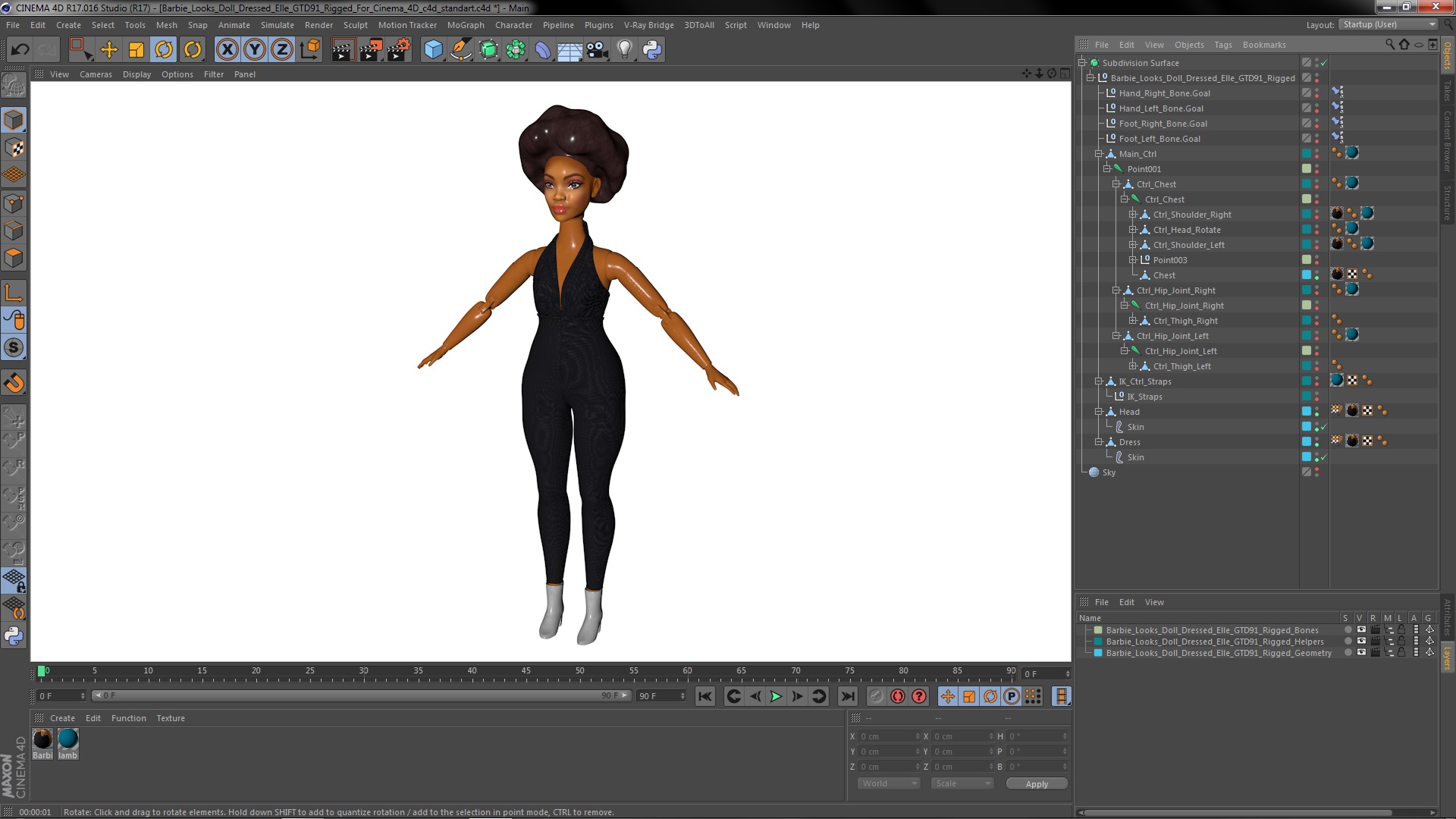
Task: Toggle Z axis lock
Action: [282, 50]
